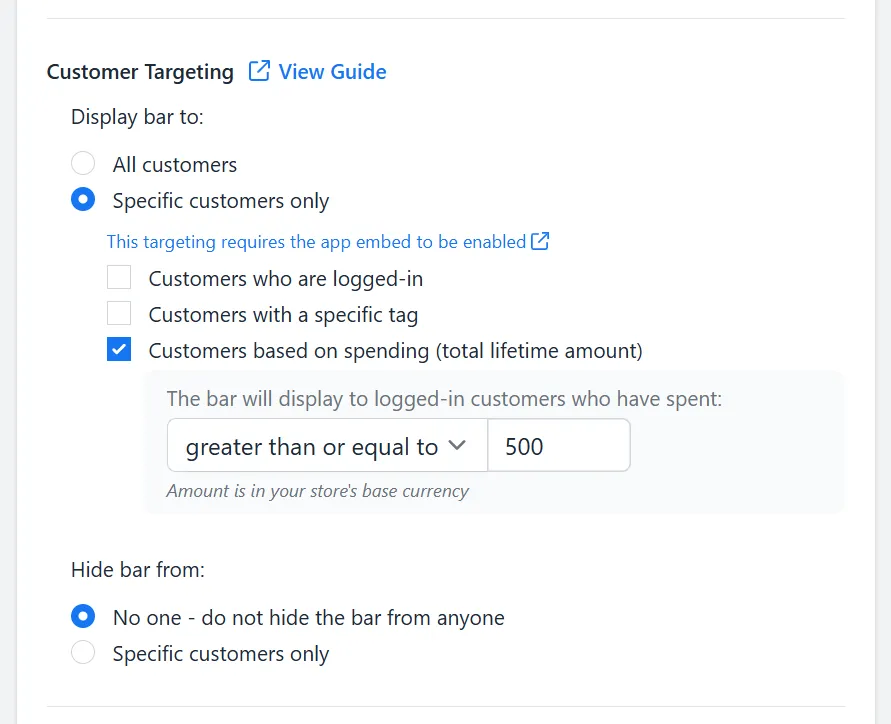Click the external-link icon after app embed notice
Viewport: 891px width, 724px height.
[540, 241]
